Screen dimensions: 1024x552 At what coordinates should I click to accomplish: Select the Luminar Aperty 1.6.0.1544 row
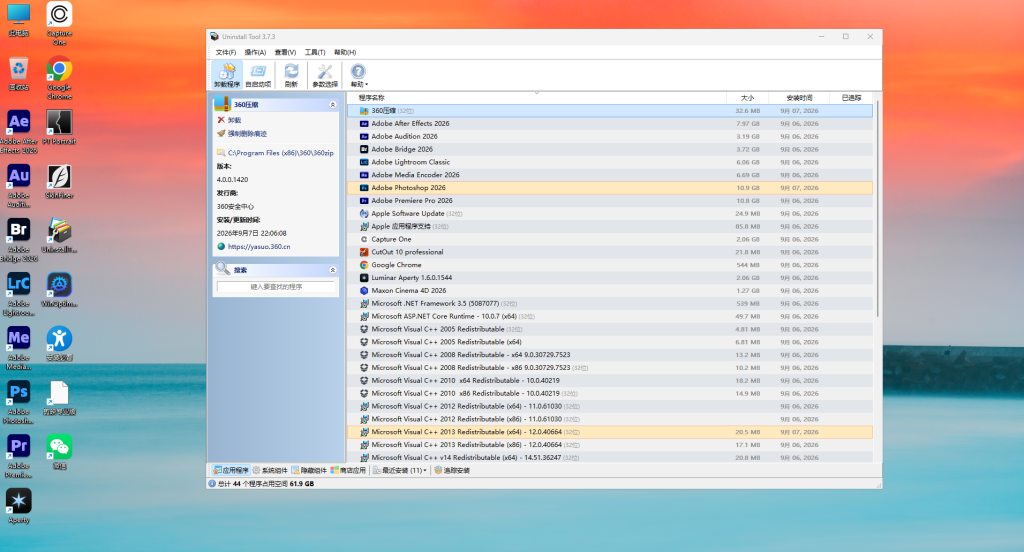pyautogui.click(x=610, y=278)
